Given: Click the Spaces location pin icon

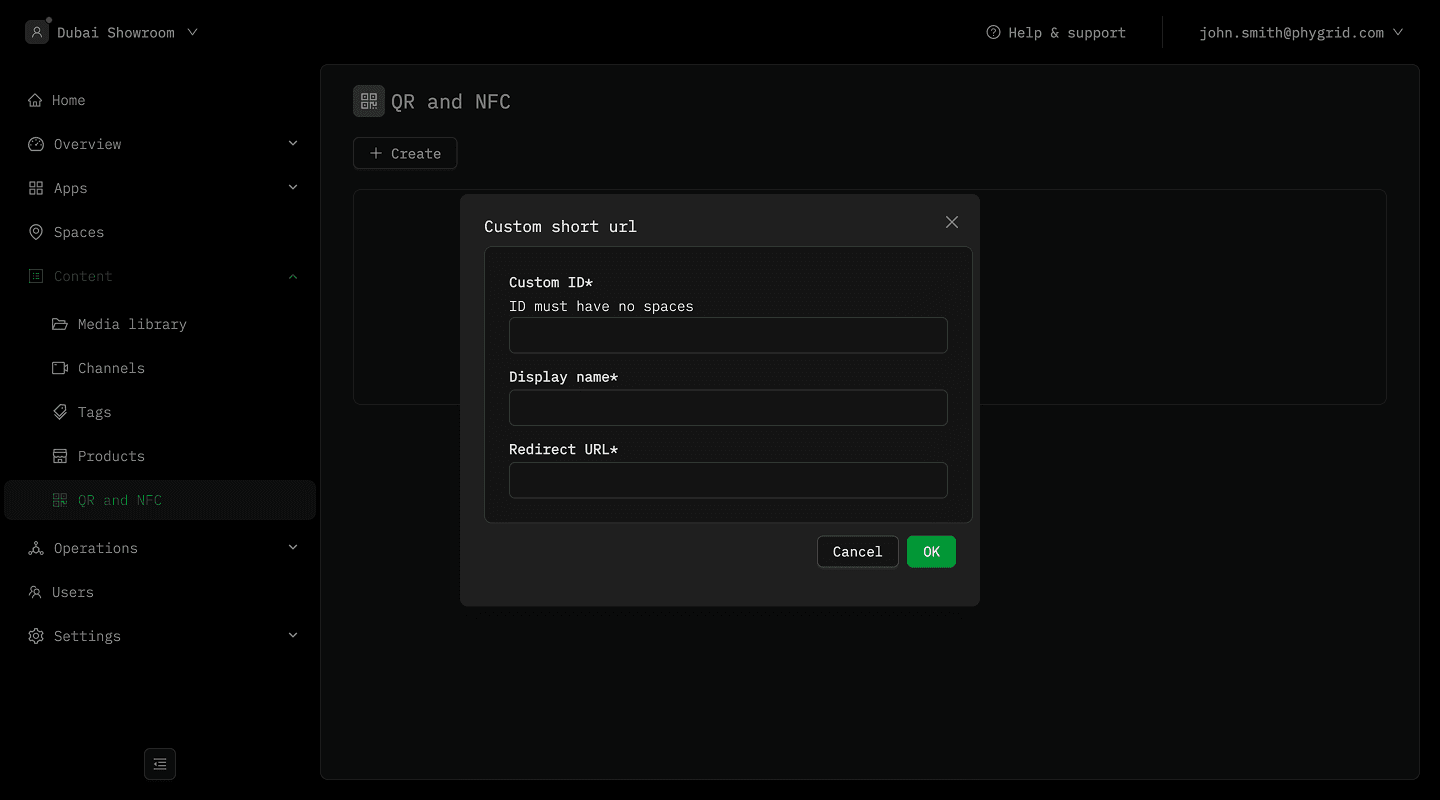Looking at the screenshot, I should click(36, 232).
